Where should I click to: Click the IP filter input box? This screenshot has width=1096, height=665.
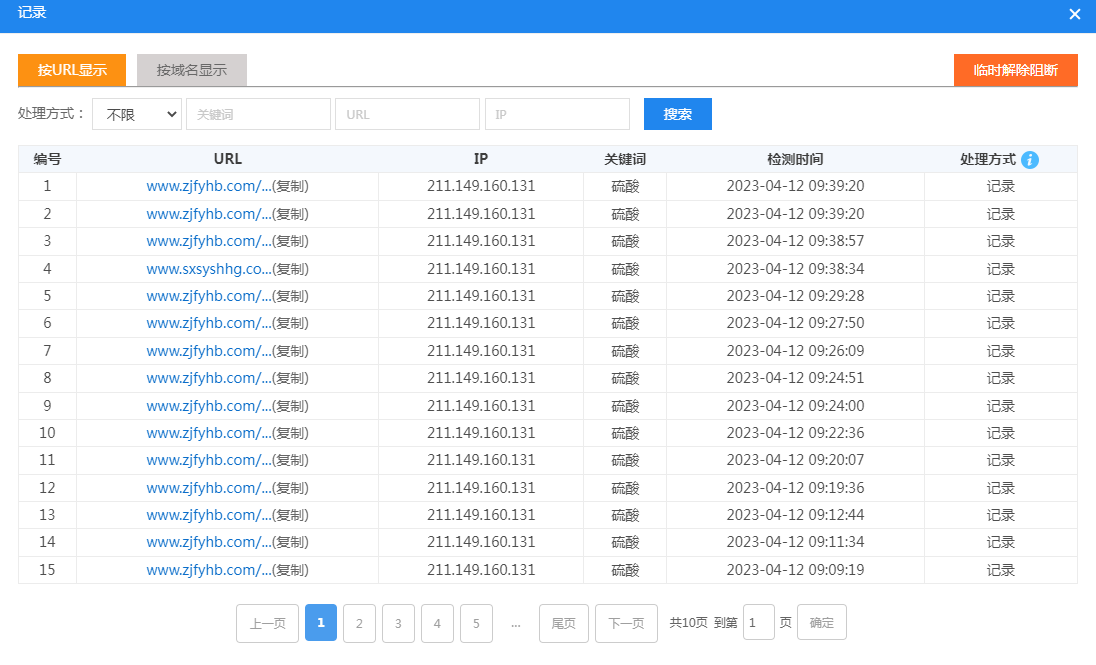point(557,114)
